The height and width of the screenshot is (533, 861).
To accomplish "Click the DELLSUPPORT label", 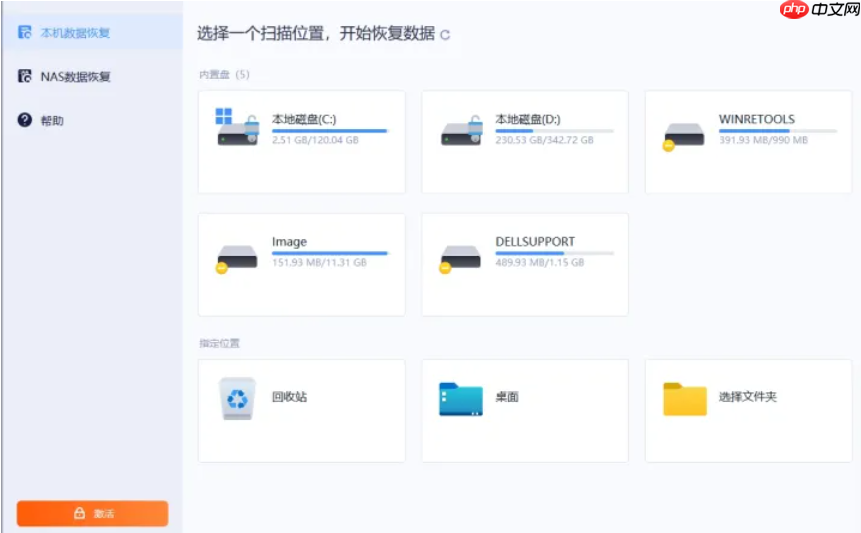I will [x=535, y=242].
